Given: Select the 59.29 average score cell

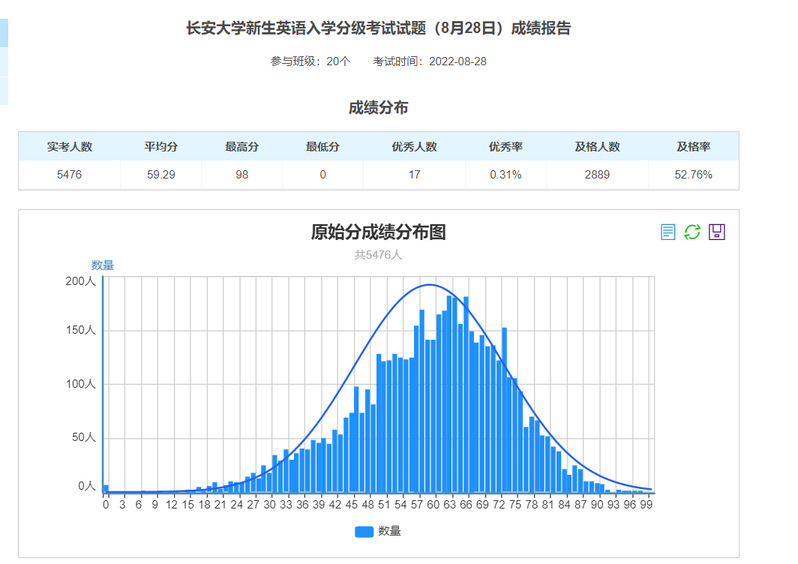Looking at the screenshot, I should (160, 175).
